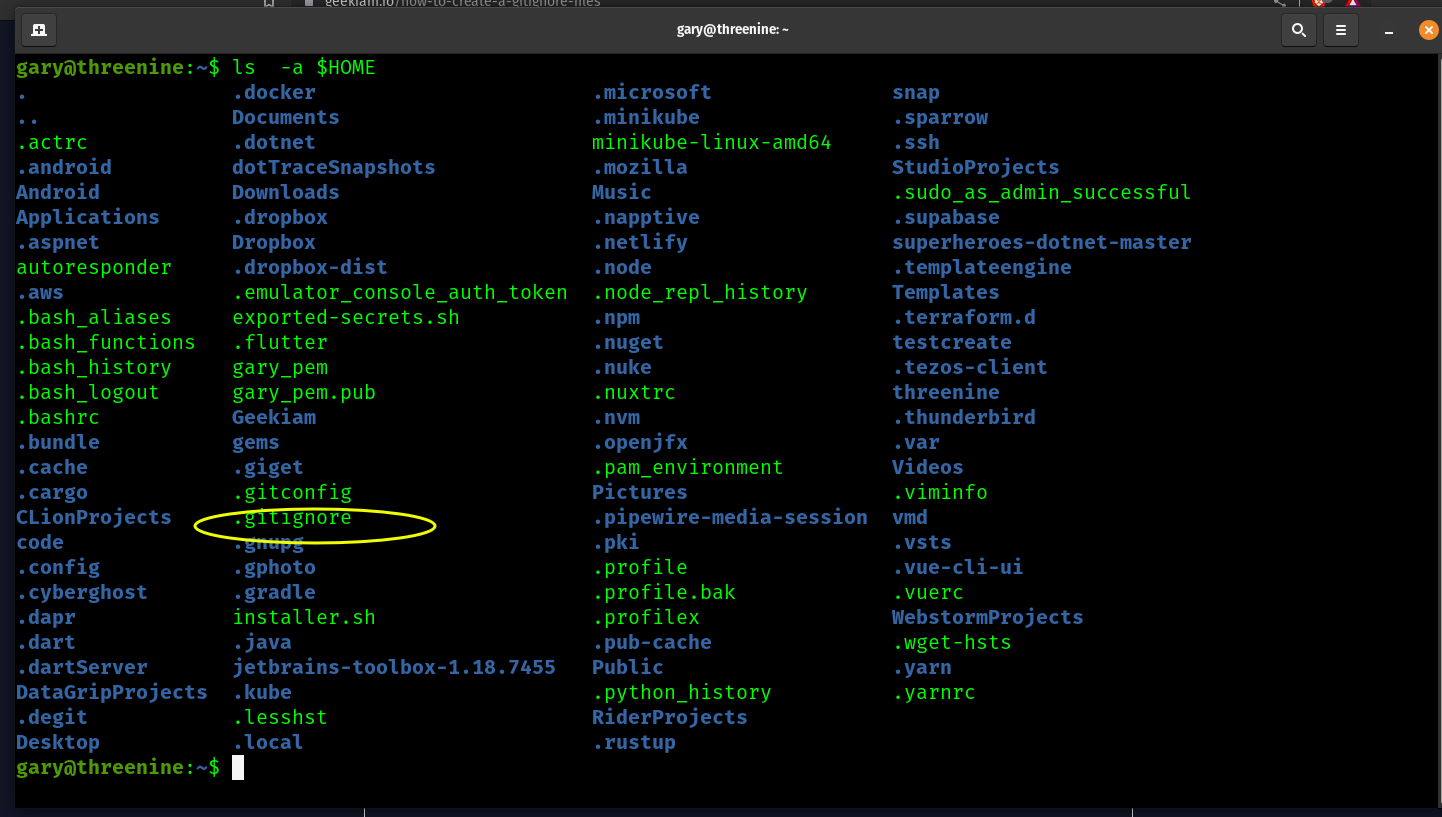Select the .cyberghost directory
Viewport: 1442px width, 817px height.
(82, 592)
